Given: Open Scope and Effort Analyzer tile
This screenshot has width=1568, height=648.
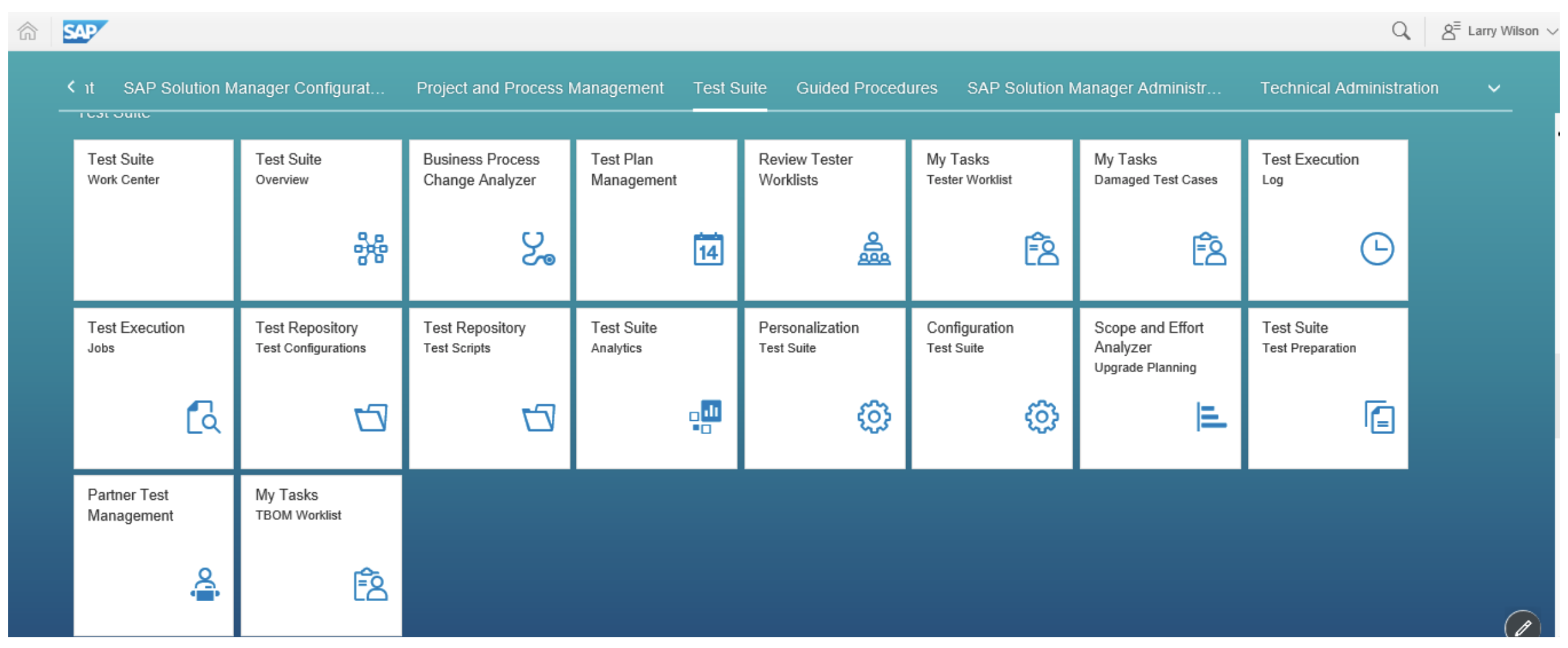Looking at the screenshot, I should [1159, 388].
